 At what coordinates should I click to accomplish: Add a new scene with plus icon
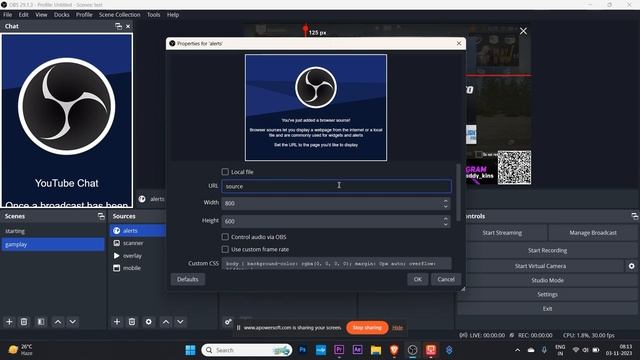tap(9, 322)
